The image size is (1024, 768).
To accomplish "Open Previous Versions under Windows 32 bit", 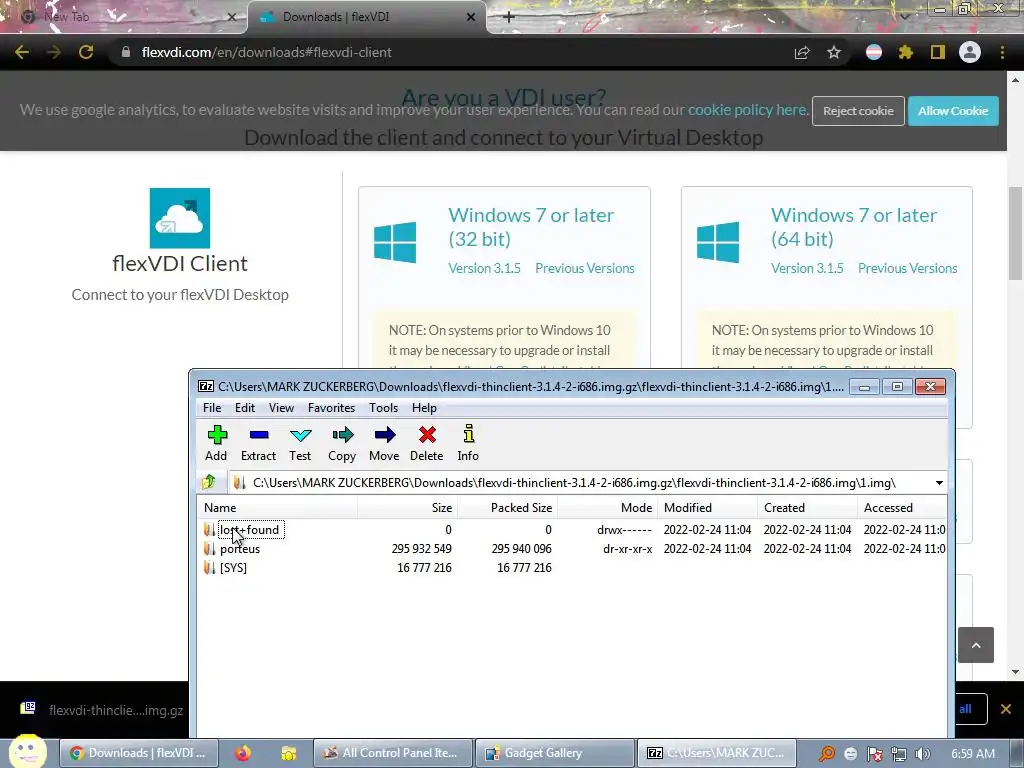I will (585, 268).
